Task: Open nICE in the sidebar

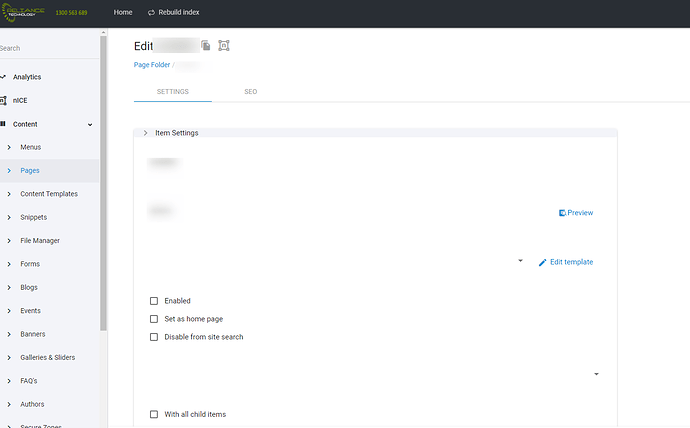Action: [20, 101]
